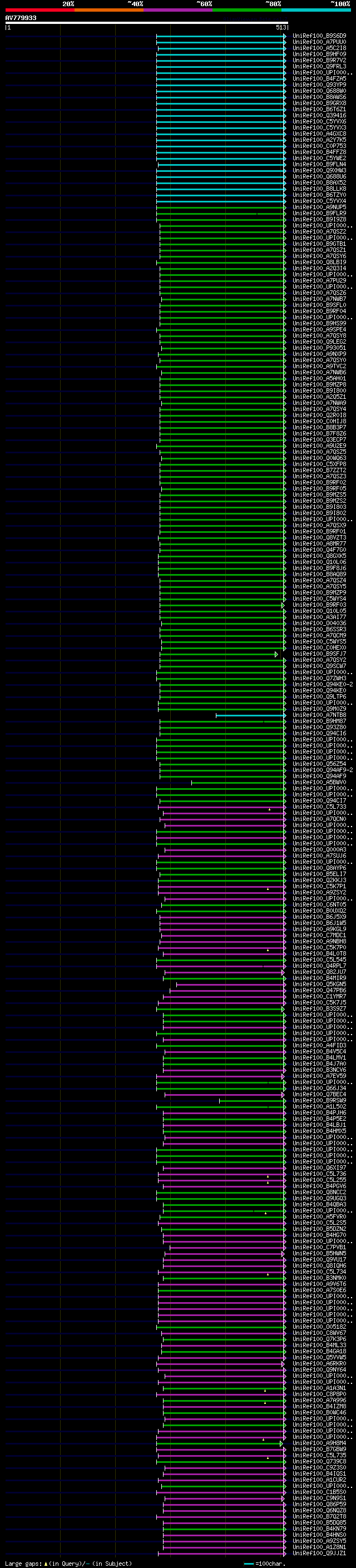Select hit label UniRef100_Q7ZWH3
The height and width of the screenshot is (1568, 356).
(x=319, y=679)
